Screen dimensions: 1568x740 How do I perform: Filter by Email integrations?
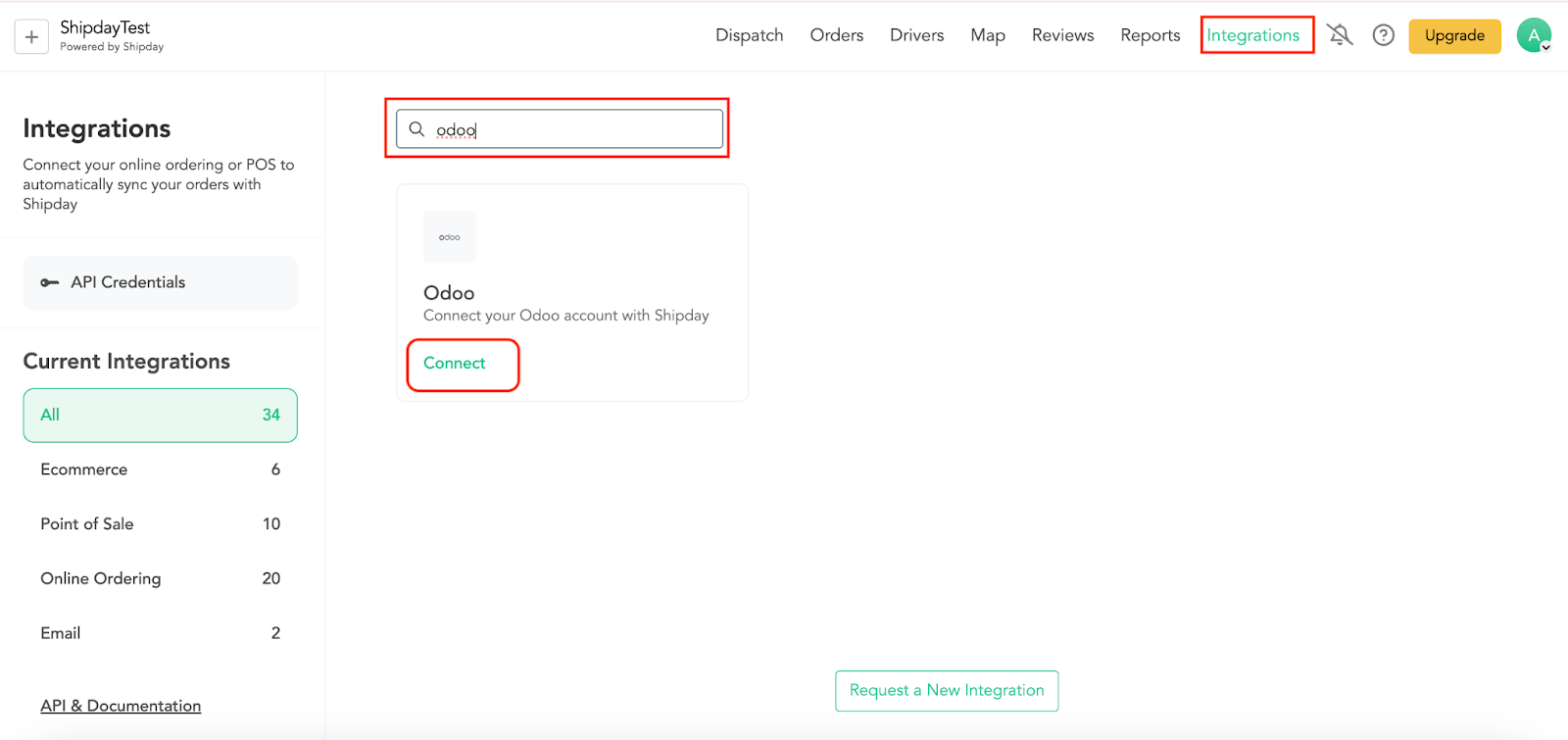point(160,633)
